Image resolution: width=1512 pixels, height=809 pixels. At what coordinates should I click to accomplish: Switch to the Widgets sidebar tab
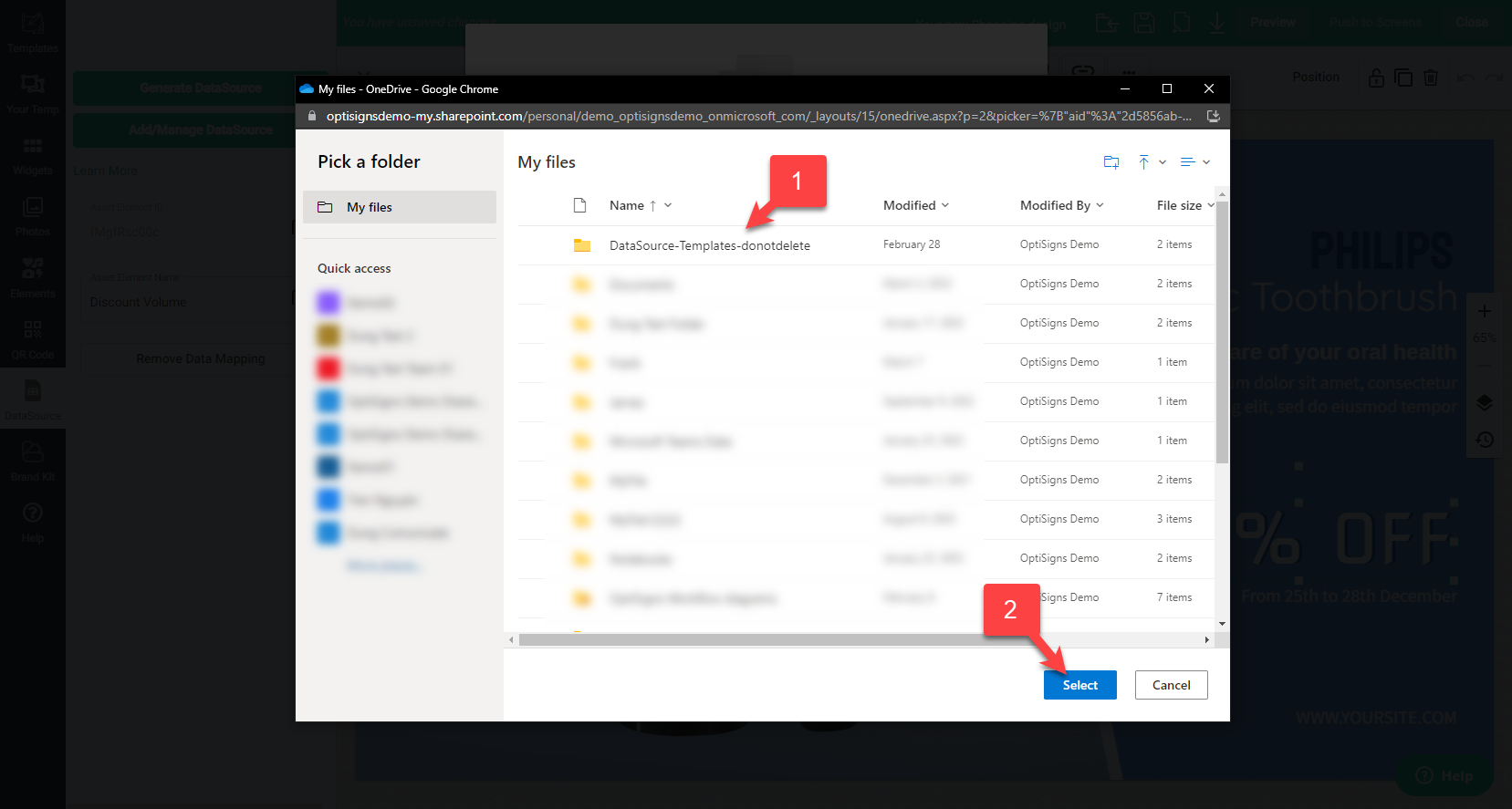(33, 155)
